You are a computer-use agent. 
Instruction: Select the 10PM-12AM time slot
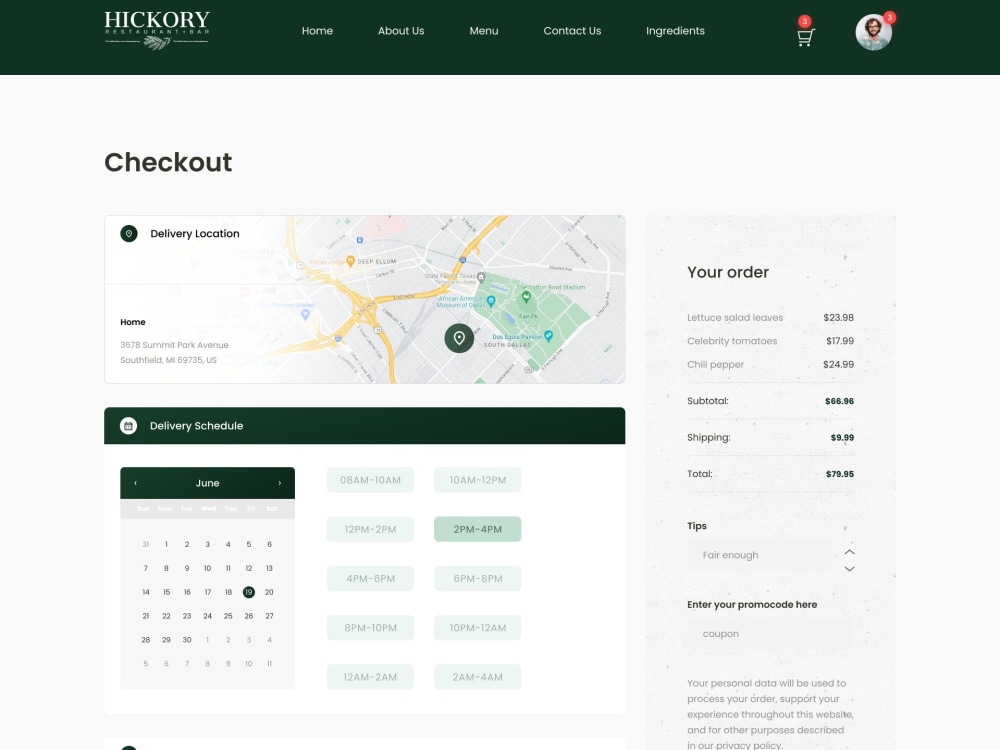(478, 628)
